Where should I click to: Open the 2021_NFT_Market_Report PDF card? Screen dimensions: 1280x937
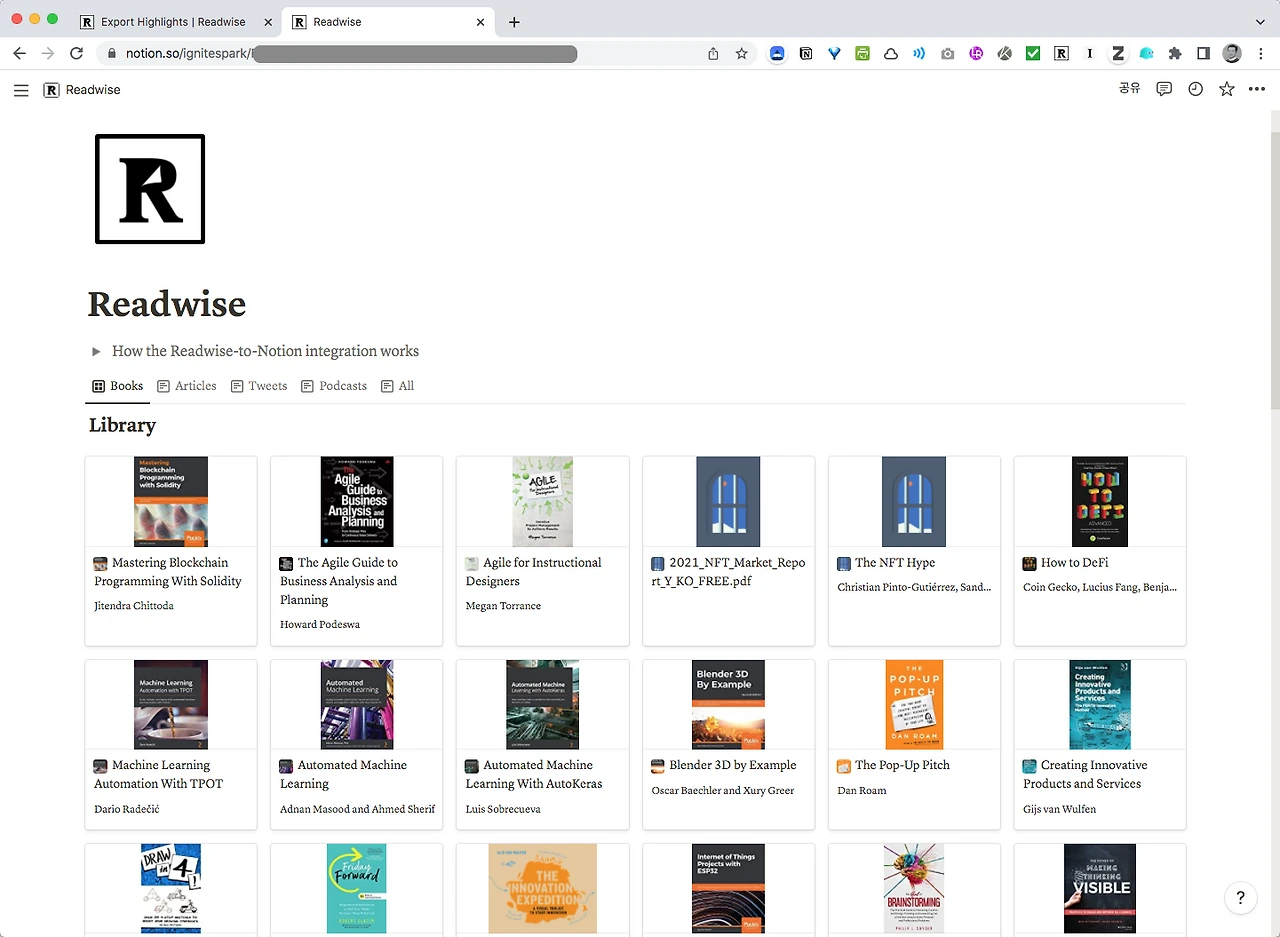[x=729, y=551]
